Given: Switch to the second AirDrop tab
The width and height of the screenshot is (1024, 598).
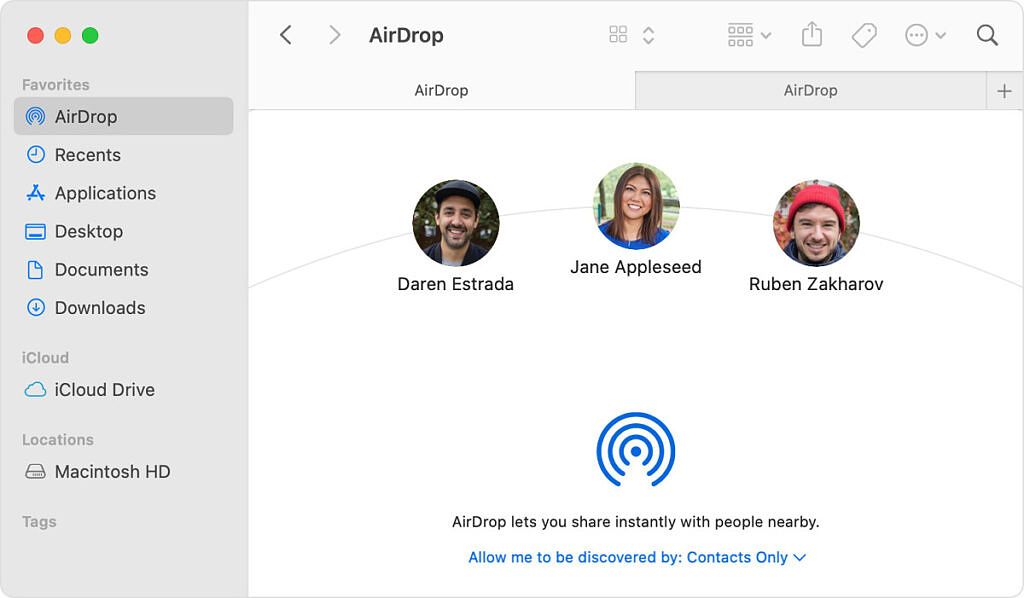Looking at the screenshot, I should (x=811, y=90).
